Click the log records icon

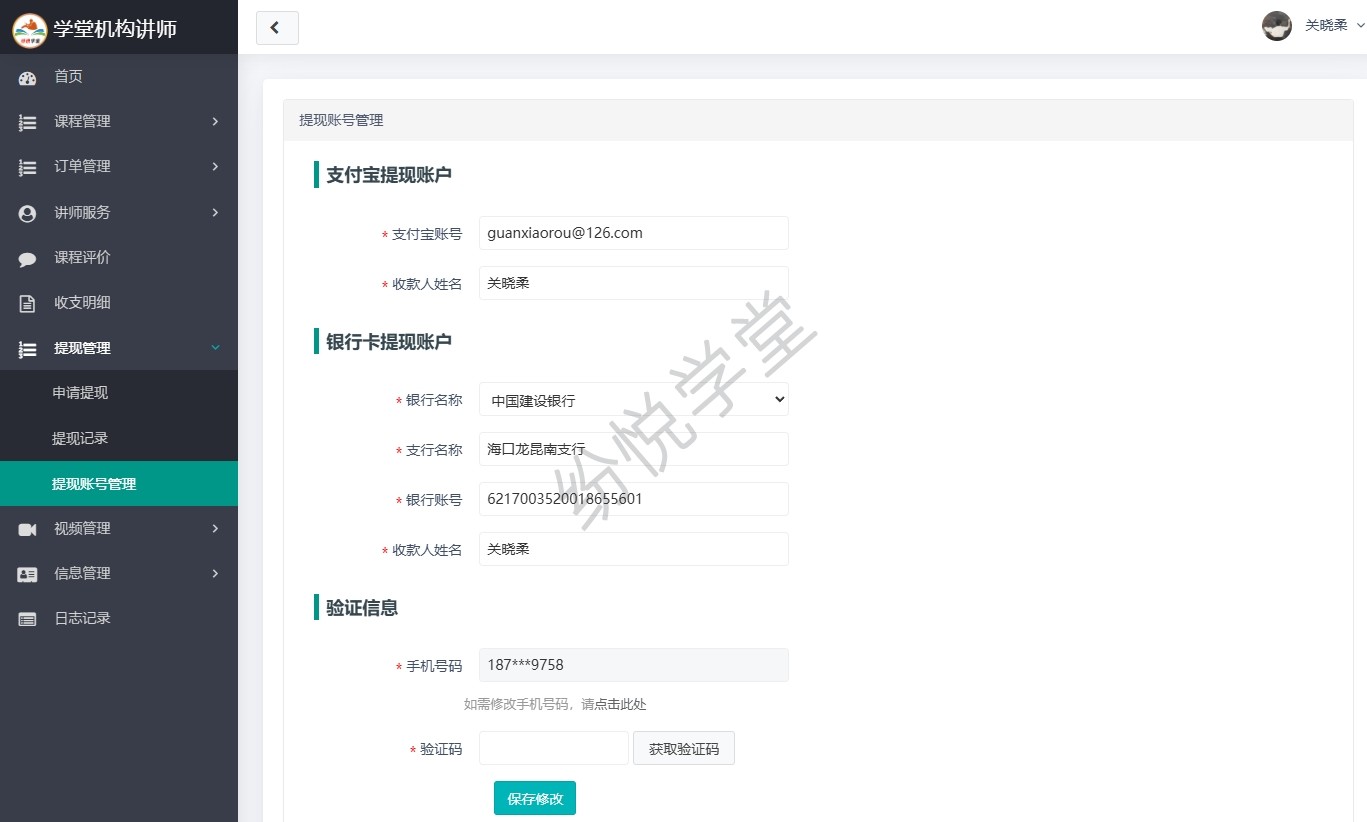[27, 619]
